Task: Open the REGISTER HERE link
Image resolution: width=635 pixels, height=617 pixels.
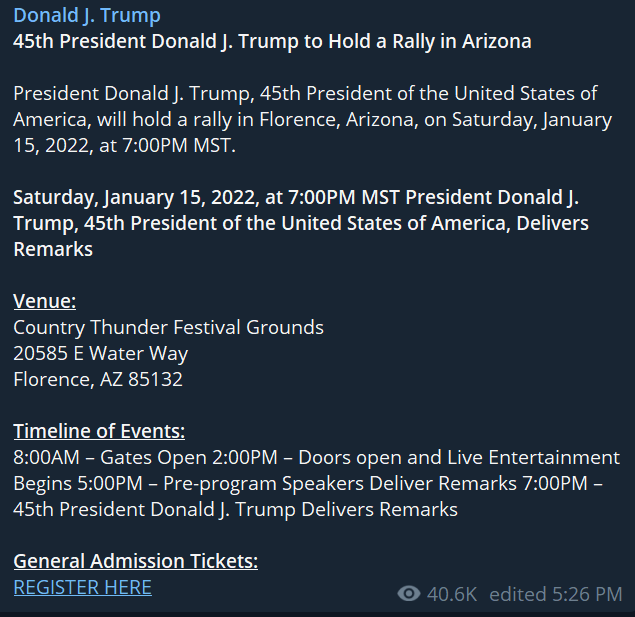Action: click(x=82, y=587)
